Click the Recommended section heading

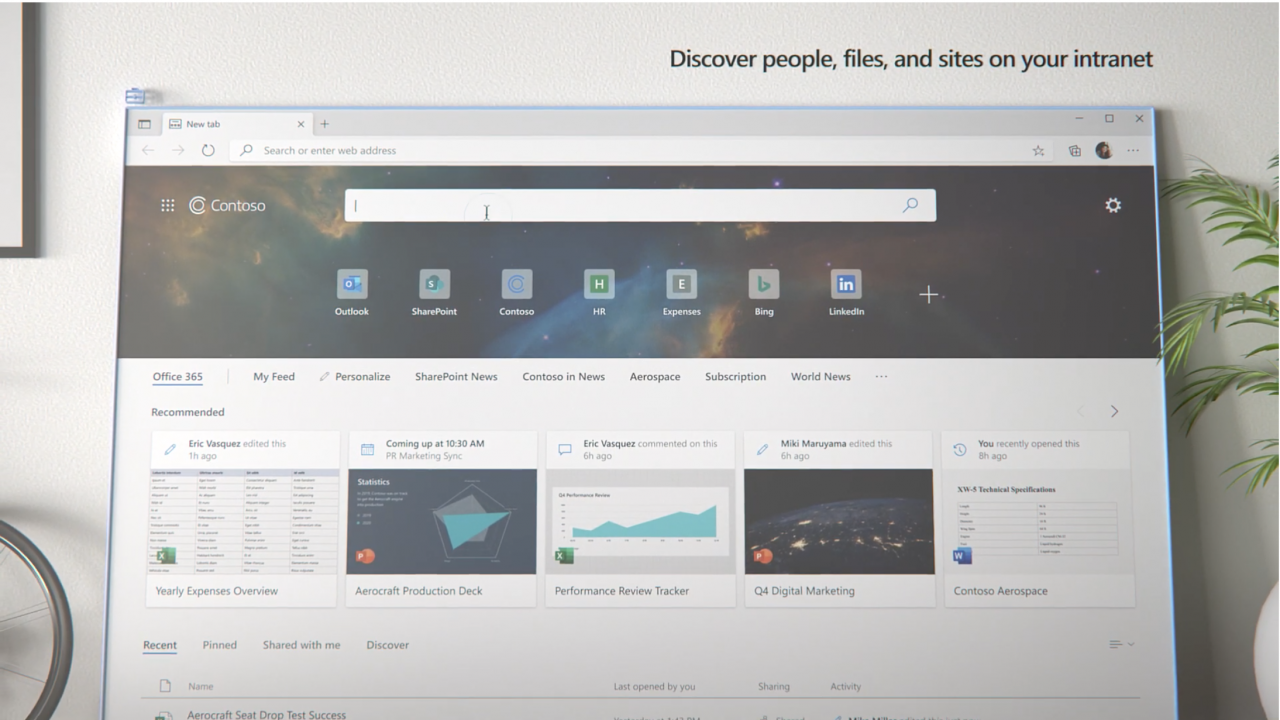point(188,412)
